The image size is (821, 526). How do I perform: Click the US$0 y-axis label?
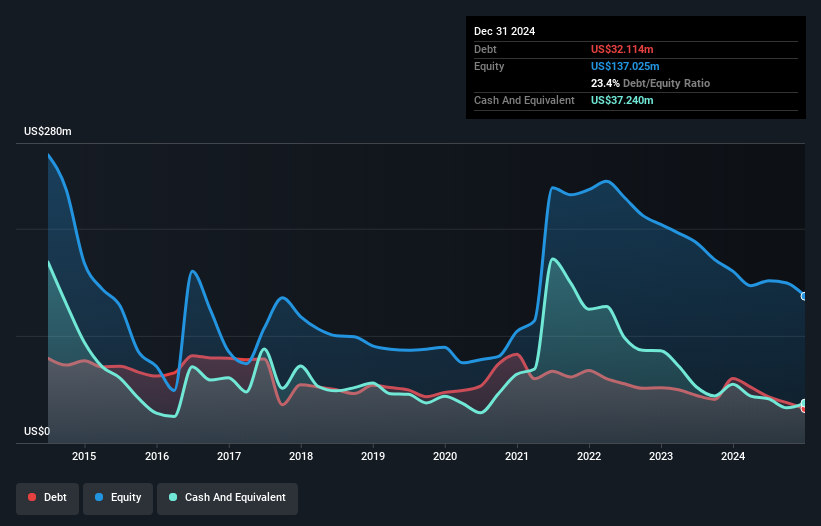click(37, 431)
